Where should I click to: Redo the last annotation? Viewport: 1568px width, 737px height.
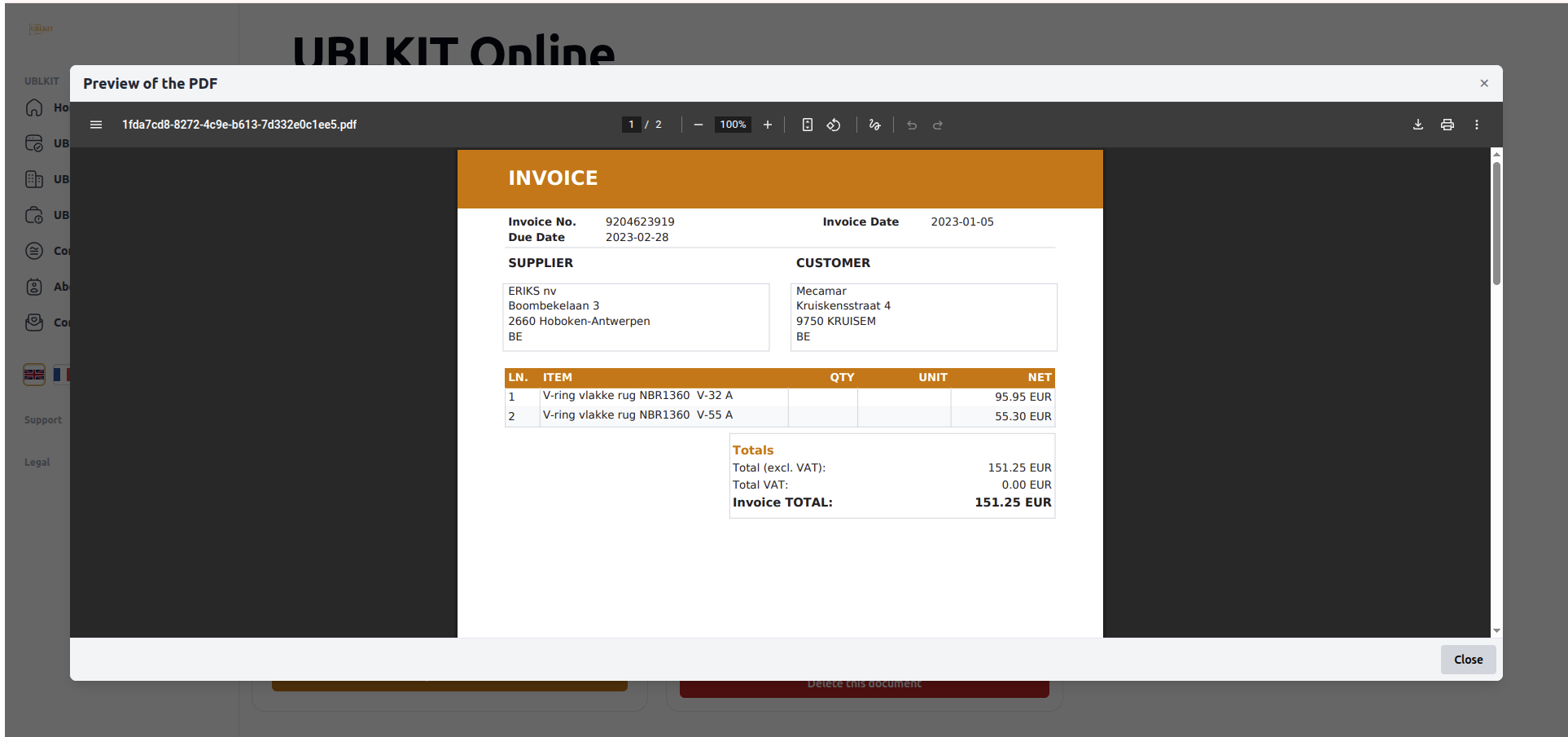pos(938,125)
